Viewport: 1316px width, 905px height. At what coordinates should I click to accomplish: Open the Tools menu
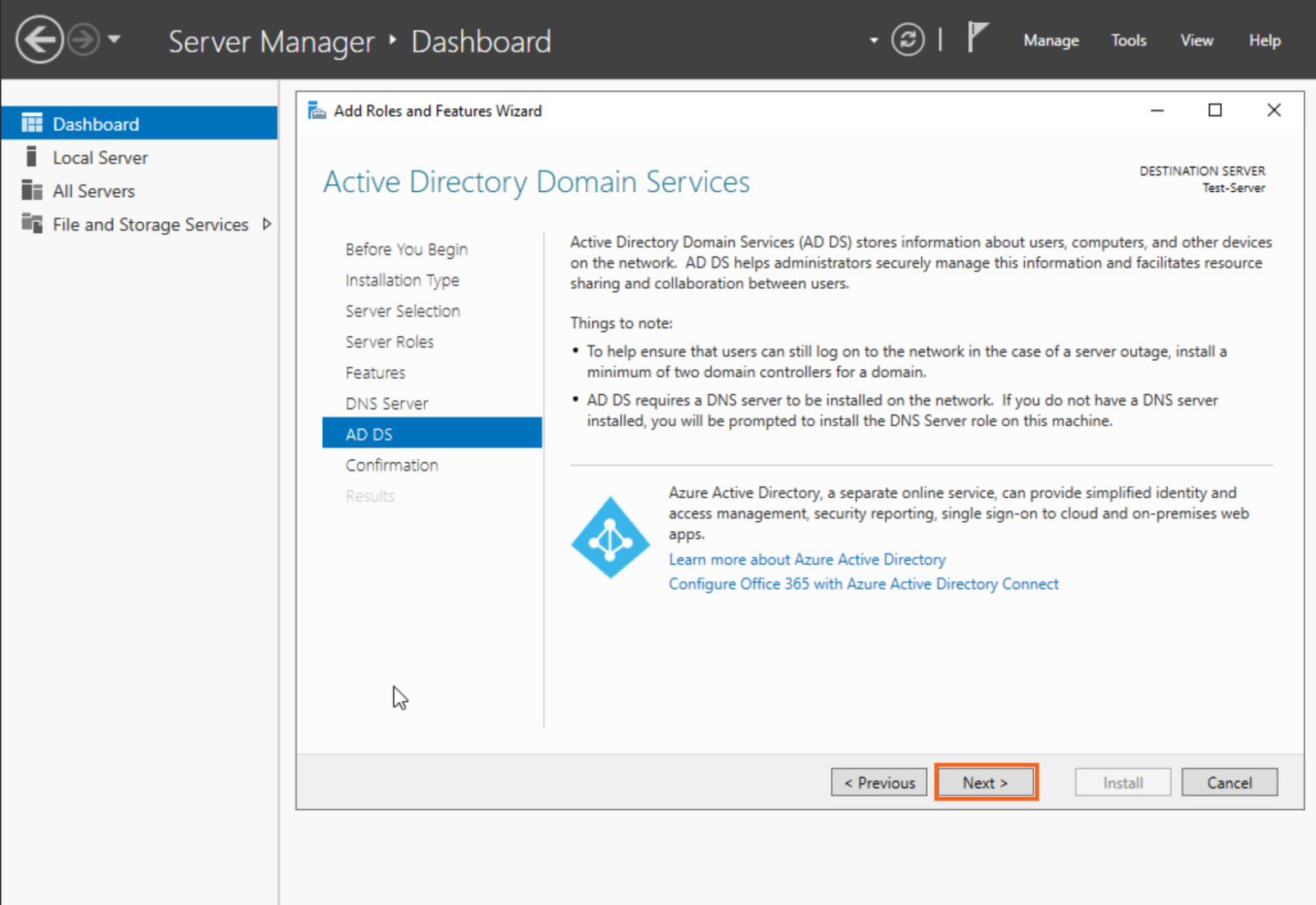tap(1128, 39)
